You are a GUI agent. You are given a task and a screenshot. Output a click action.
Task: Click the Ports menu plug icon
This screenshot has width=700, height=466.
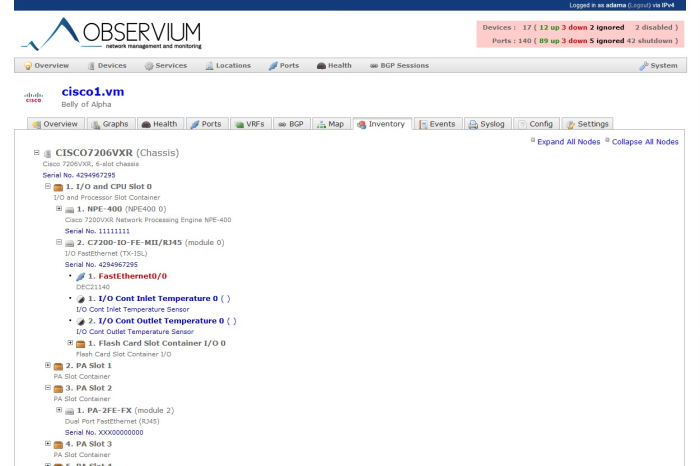[273, 66]
